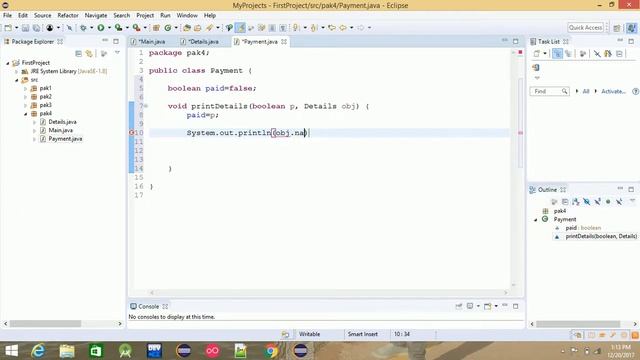
Task: Collapse the src folder node
Action: point(16,80)
